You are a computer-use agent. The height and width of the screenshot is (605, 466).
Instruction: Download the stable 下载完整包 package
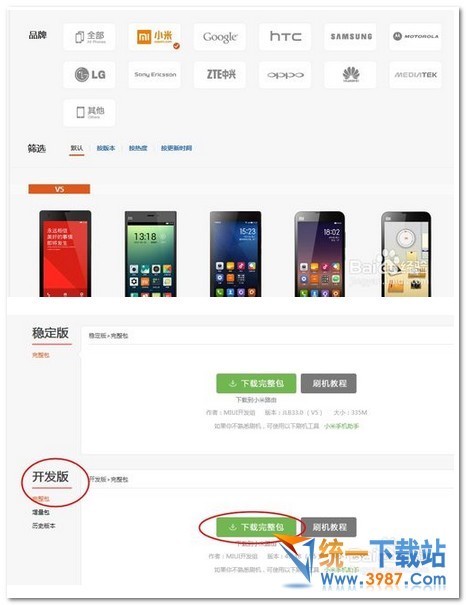(x=256, y=383)
